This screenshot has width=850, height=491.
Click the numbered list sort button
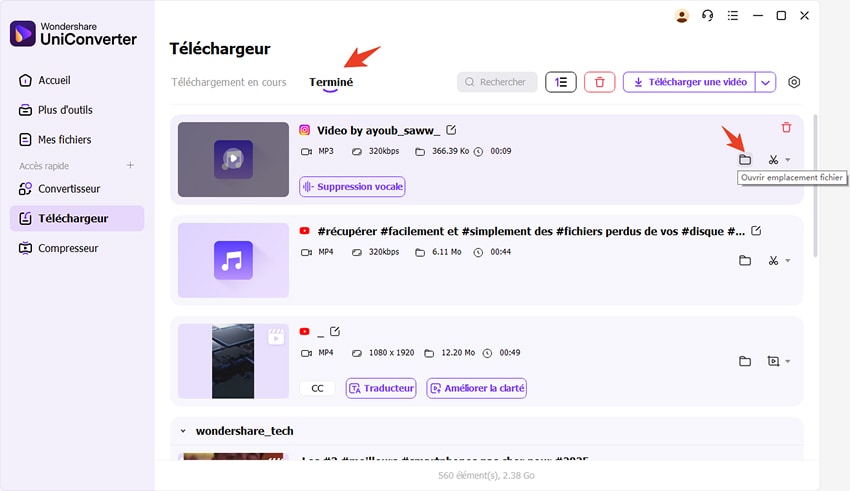(561, 82)
